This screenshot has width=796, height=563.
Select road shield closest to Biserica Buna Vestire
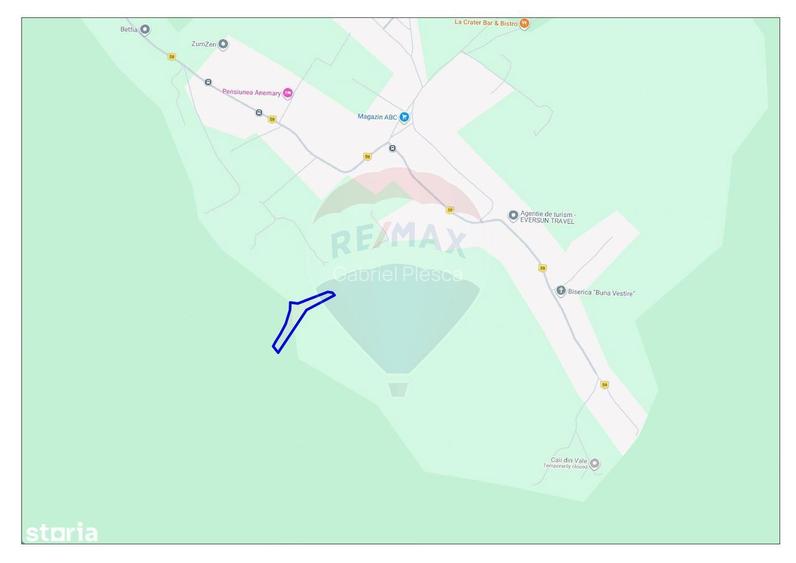[x=543, y=268]
